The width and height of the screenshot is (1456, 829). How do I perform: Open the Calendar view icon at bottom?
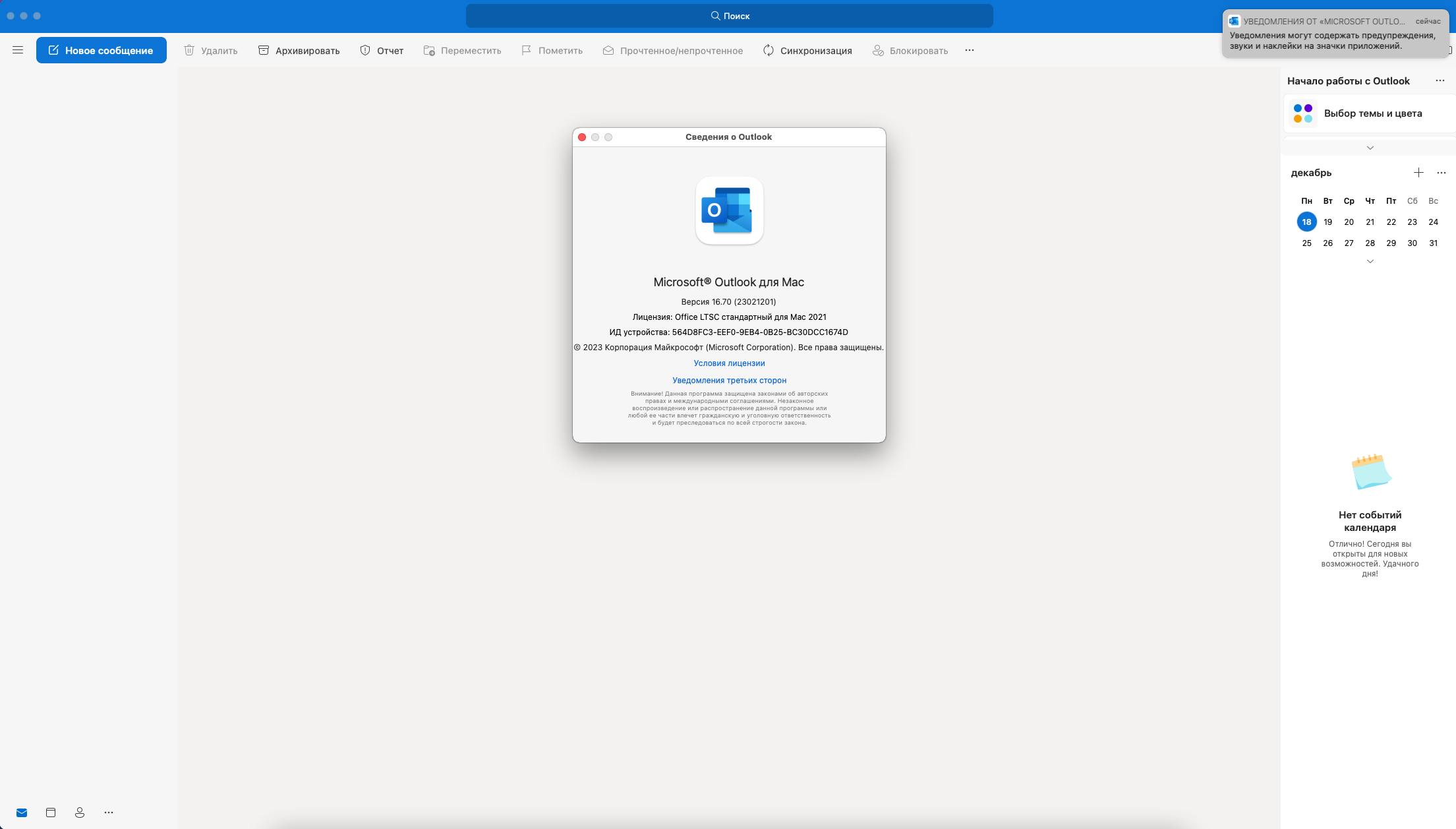(x=51, y=813)
